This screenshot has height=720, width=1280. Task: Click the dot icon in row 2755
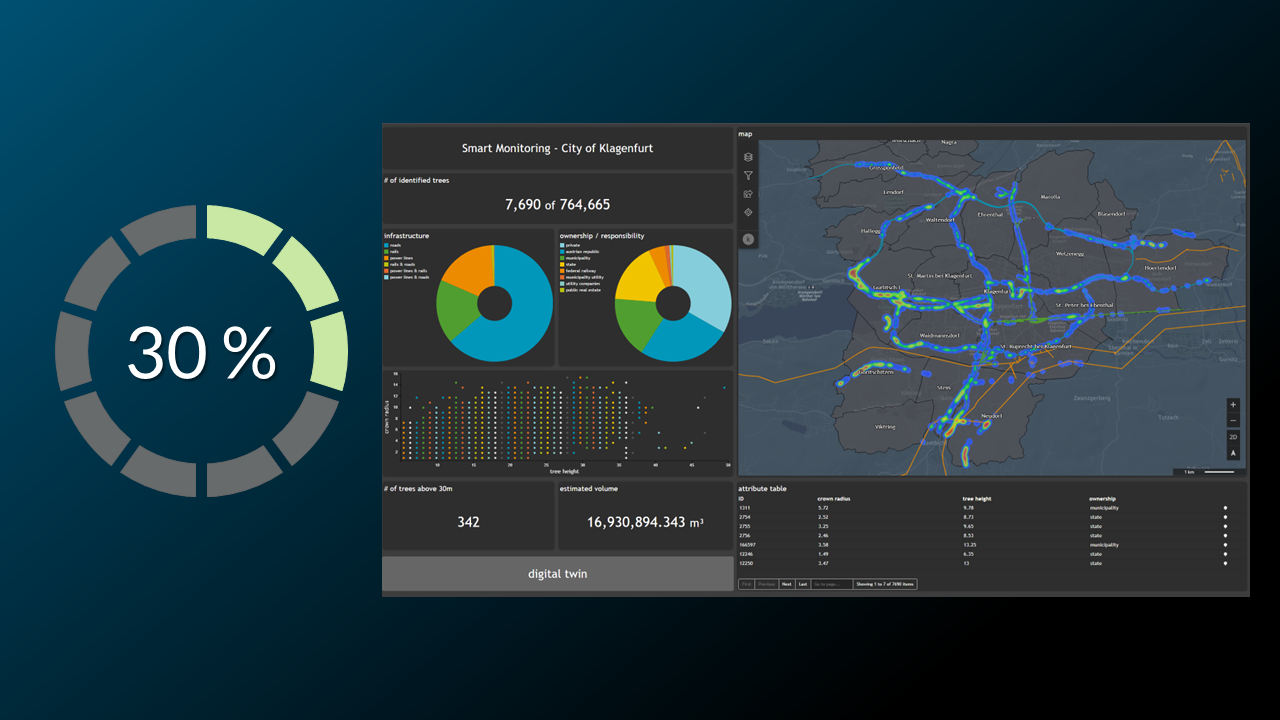point(1225,526)
